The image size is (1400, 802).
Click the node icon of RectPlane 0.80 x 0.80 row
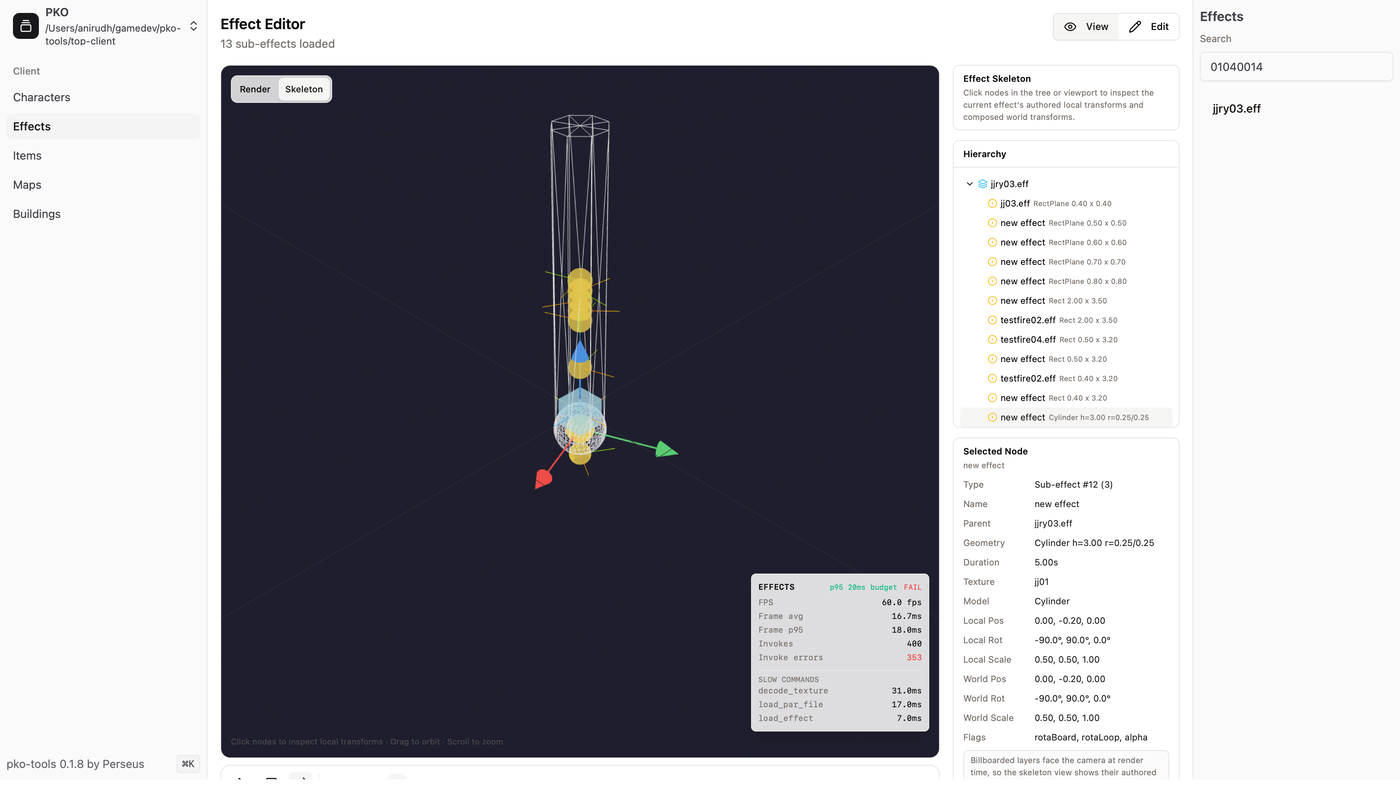point(992,281)
